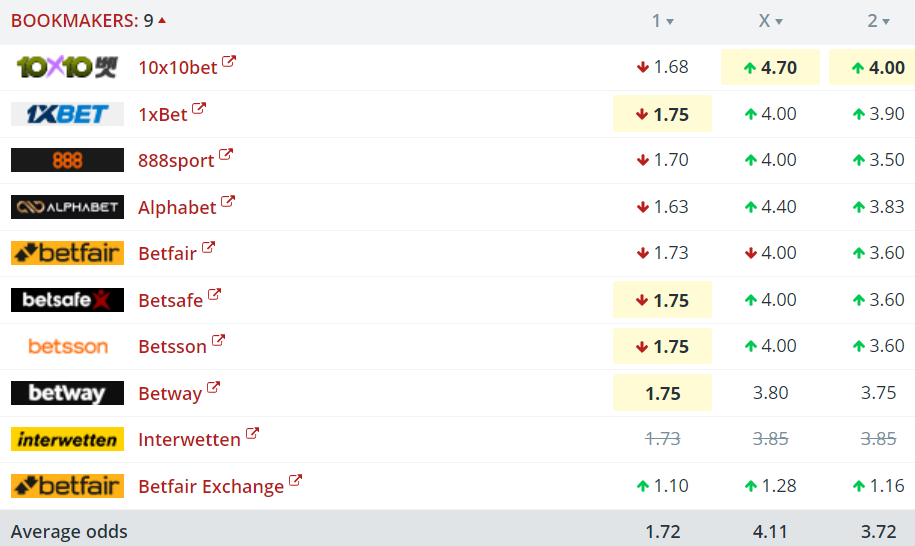Click the Betway logo icon
The image size is (915, 546).
(67, 393)
